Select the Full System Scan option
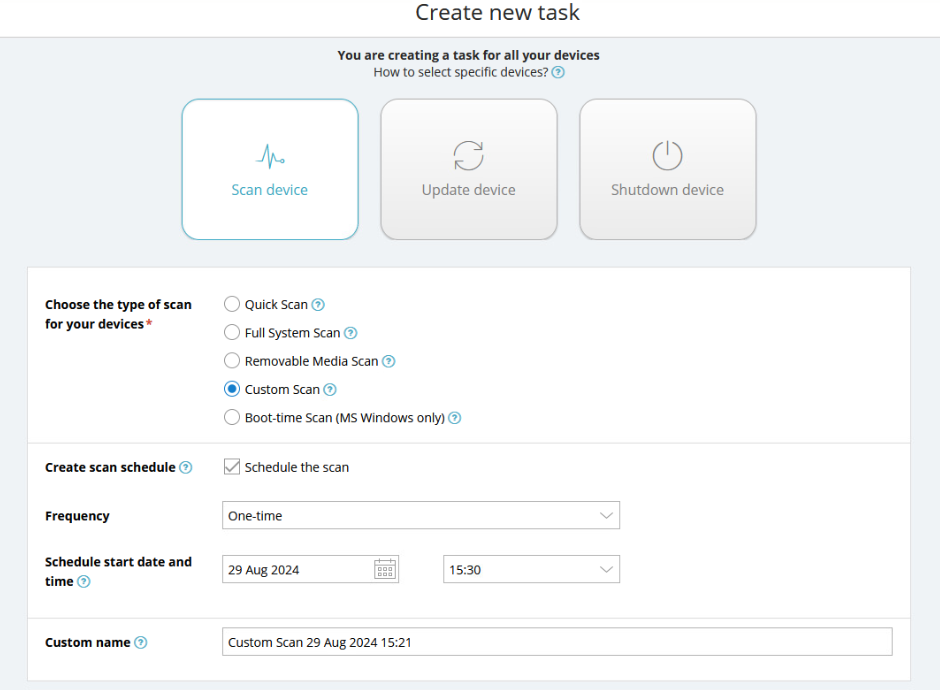This screenshot has height=690, width=940. coord(232,332)
